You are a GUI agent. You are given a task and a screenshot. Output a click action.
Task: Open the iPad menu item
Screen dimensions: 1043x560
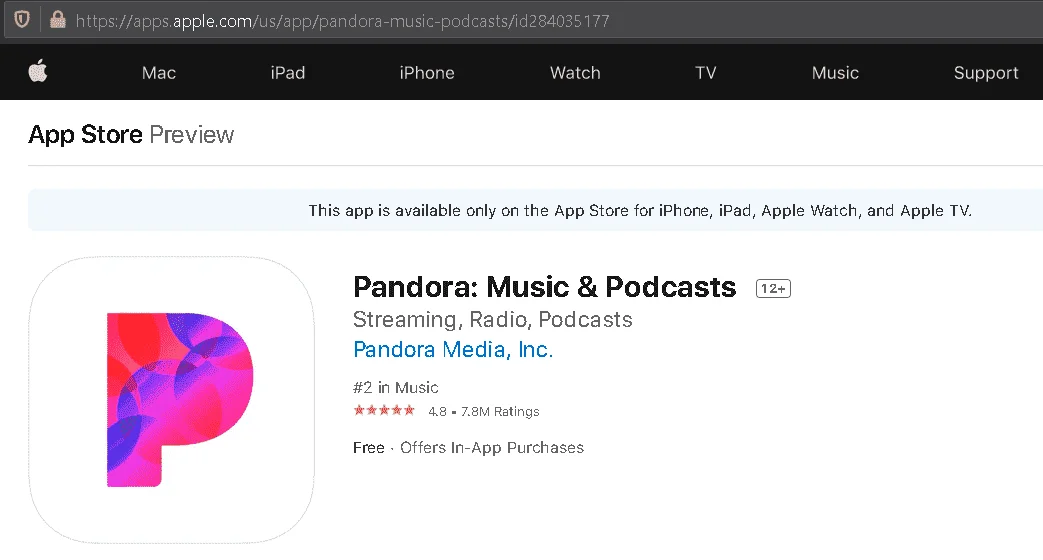[x=287, y=72]
